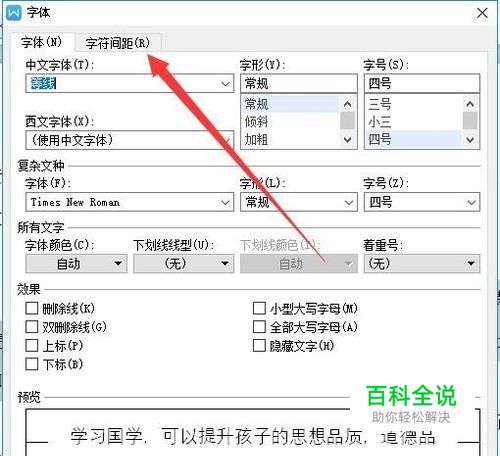Click the up arrow of the 字形 list scrollbar

(347, 104)
